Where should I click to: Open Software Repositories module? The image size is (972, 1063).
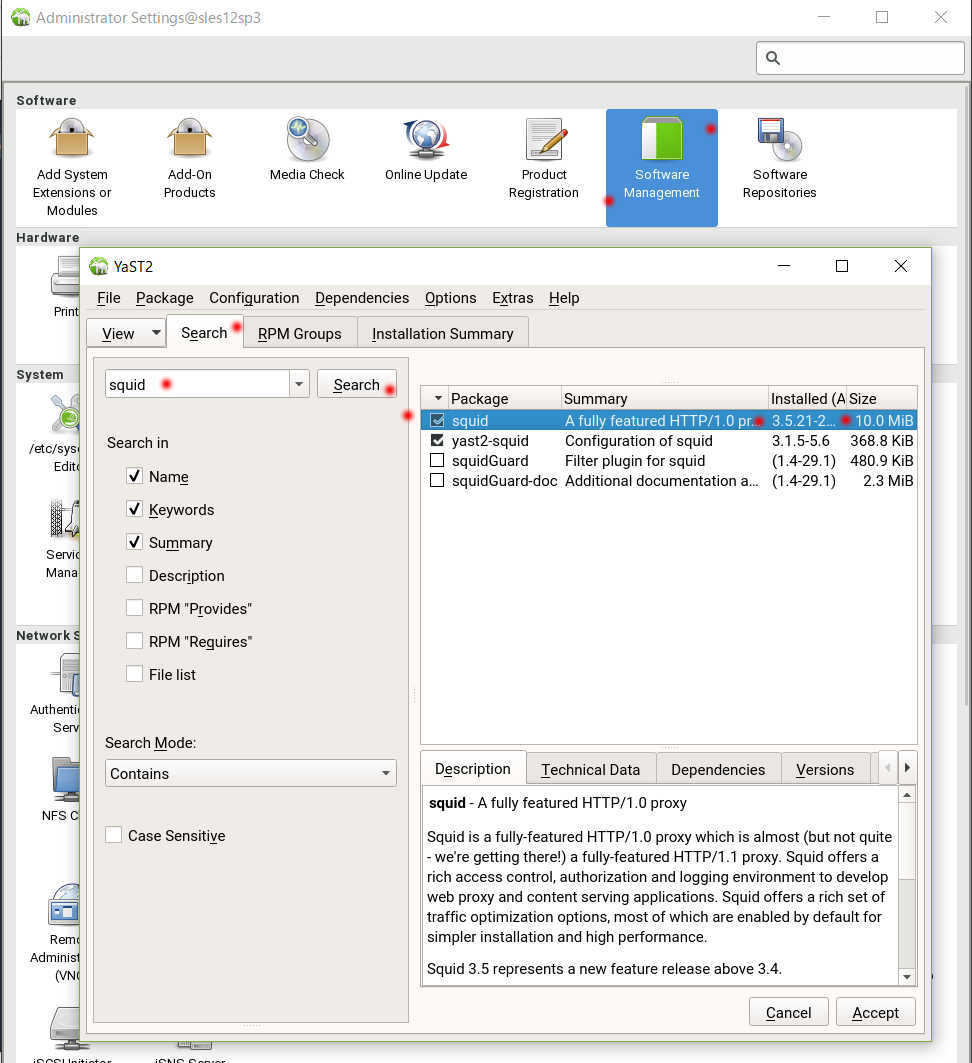coord(779,159)
